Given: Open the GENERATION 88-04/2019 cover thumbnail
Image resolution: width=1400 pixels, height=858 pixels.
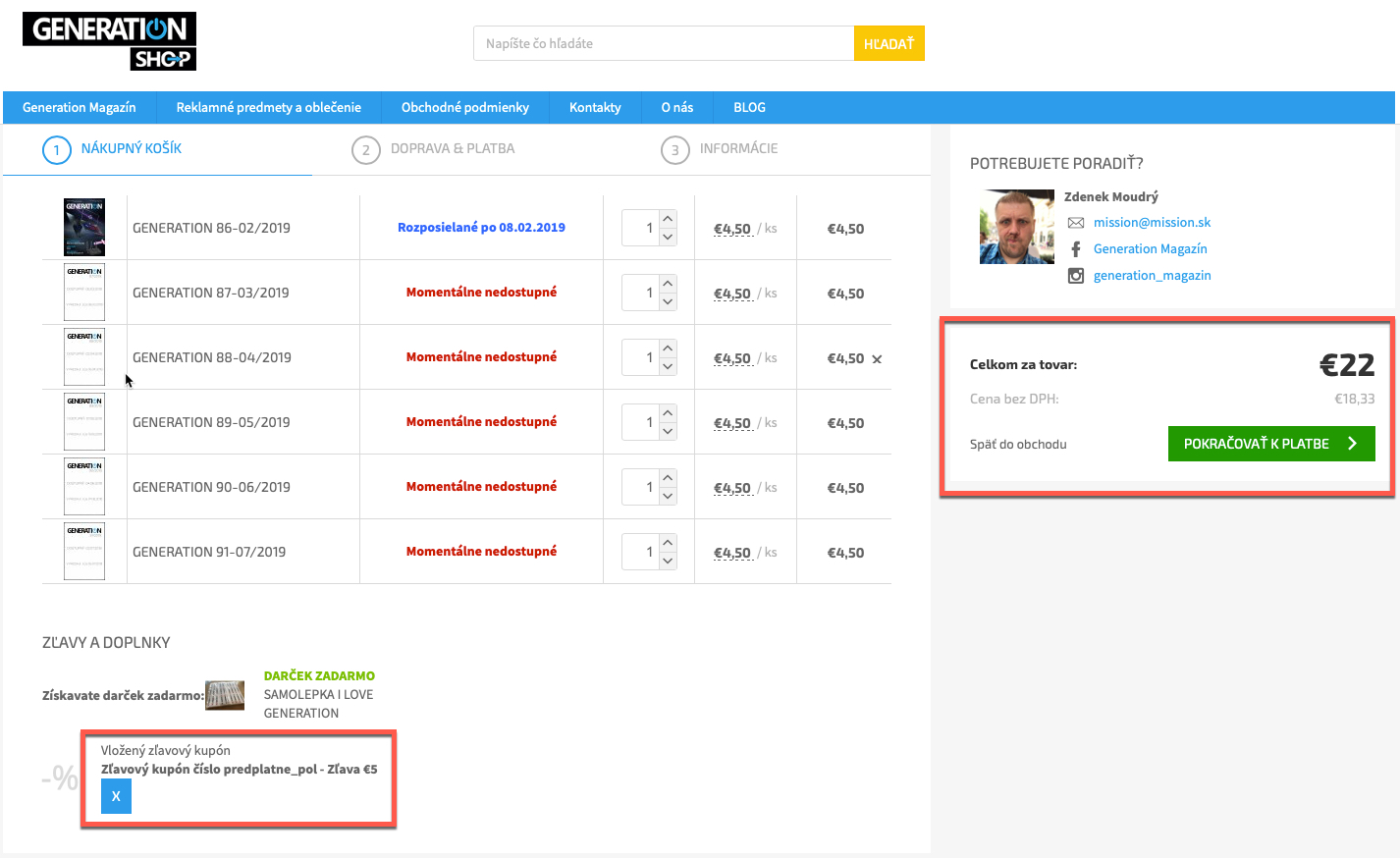Looking at the screenshot, I should 84,357.
